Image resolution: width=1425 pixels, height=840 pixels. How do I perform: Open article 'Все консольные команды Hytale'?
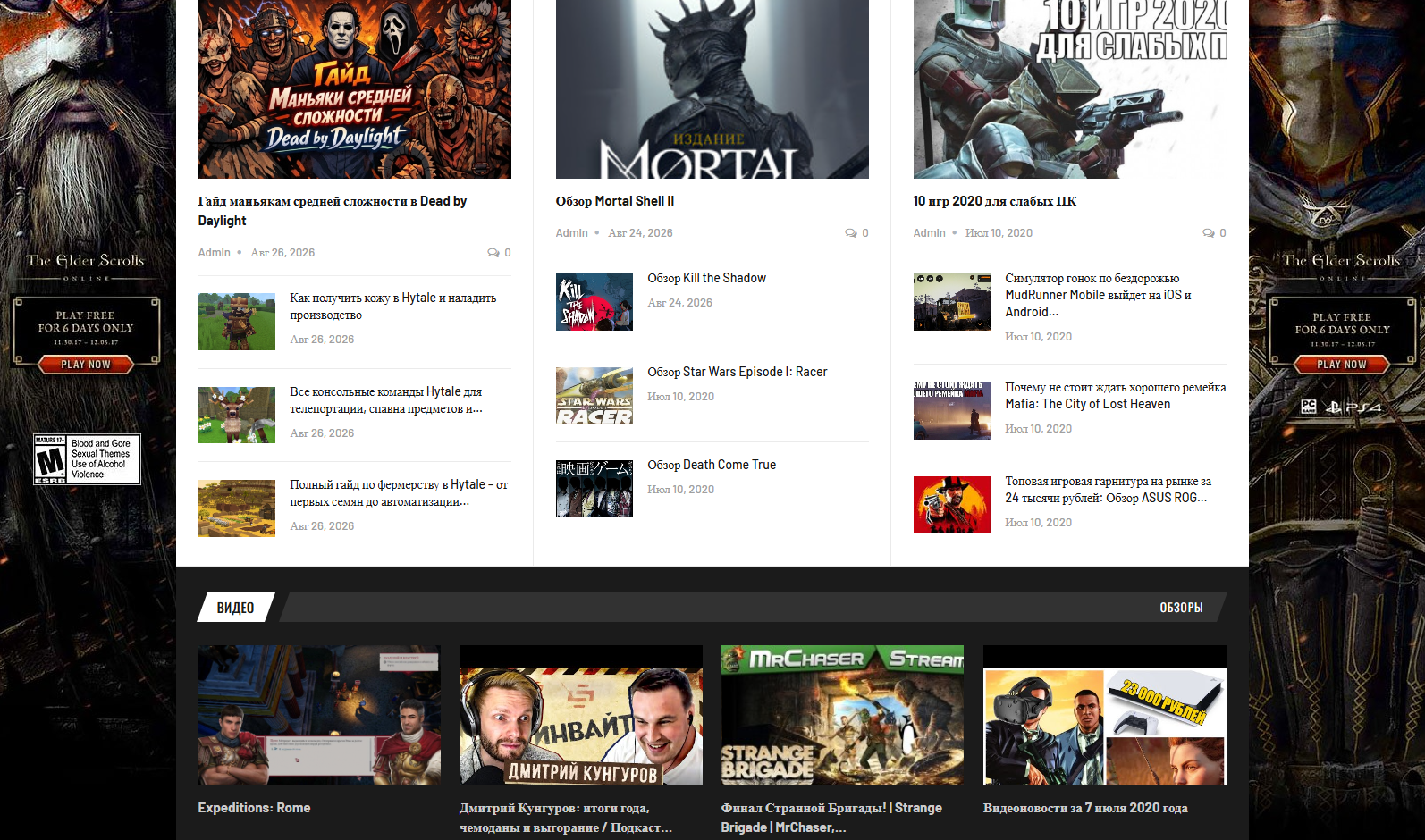pos(386,400)
